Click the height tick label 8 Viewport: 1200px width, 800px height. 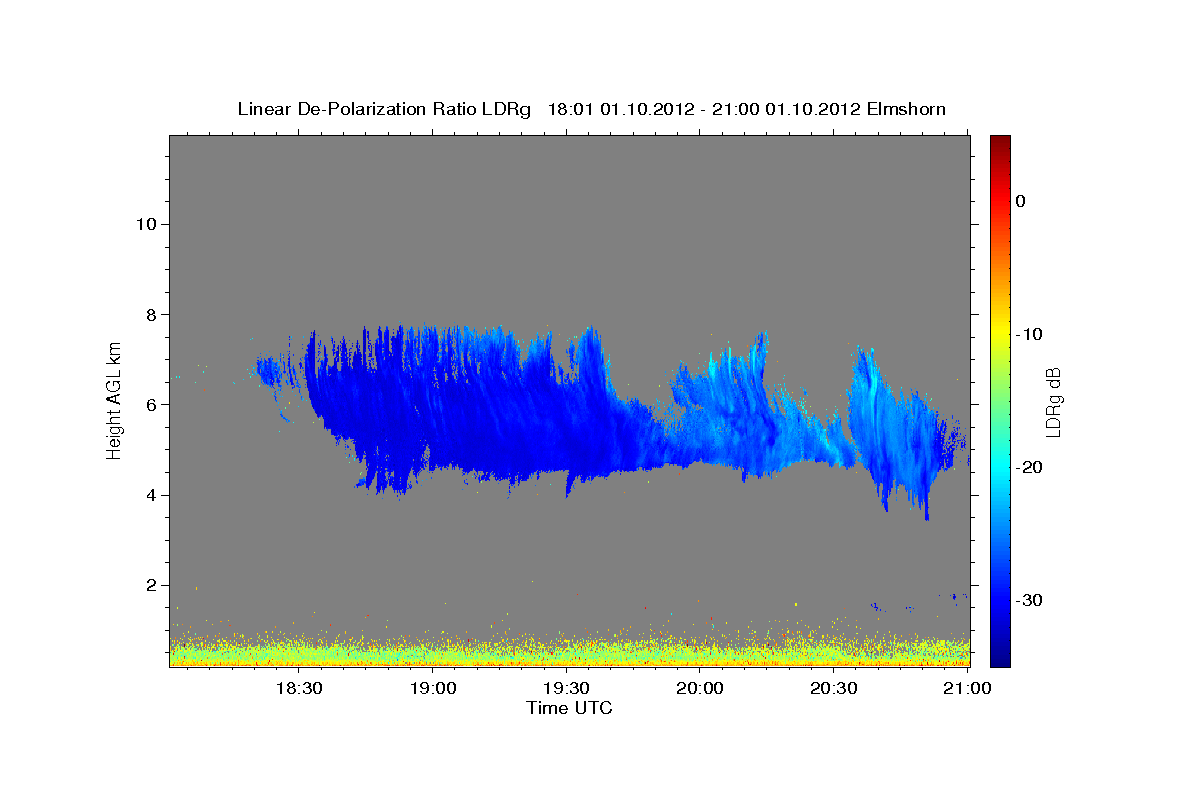150,314
